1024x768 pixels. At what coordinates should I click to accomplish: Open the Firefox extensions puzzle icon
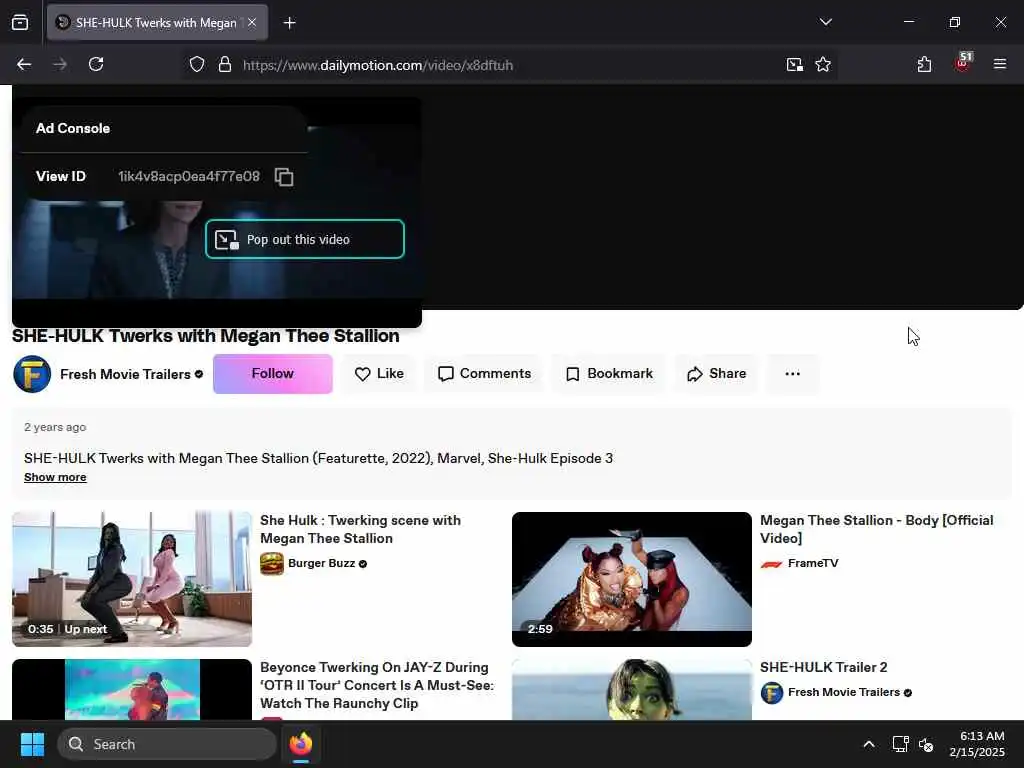[924, 64]
